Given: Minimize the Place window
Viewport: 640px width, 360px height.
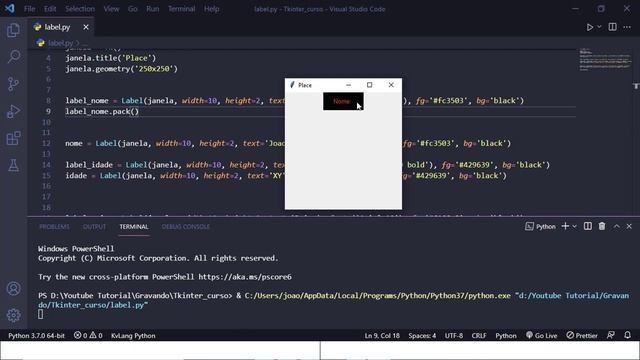Looking at the screenshot, I should (348, 85).
